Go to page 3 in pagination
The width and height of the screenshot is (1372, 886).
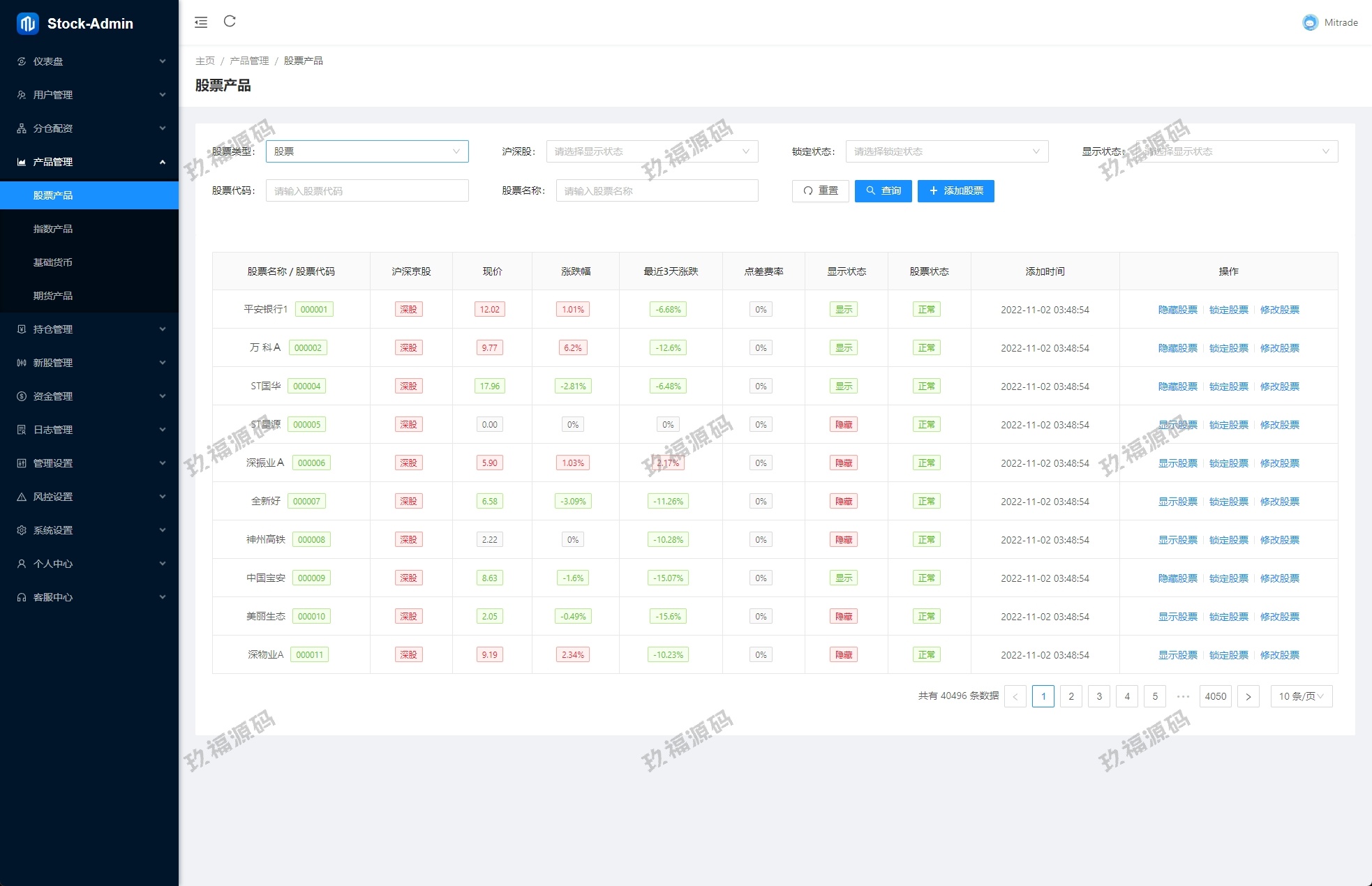[1098, 696]
